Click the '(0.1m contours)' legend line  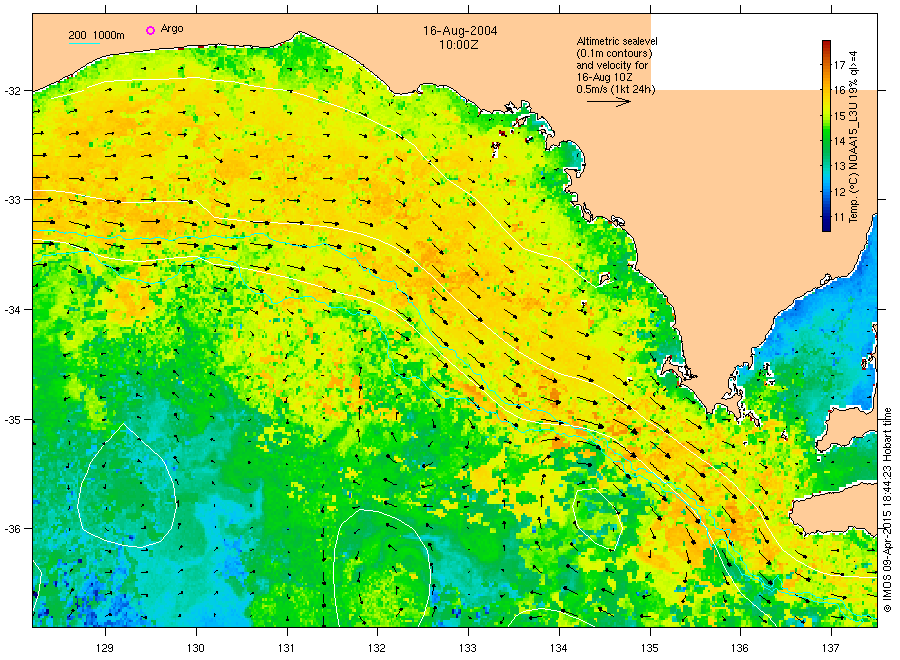(x=614, y=53)
